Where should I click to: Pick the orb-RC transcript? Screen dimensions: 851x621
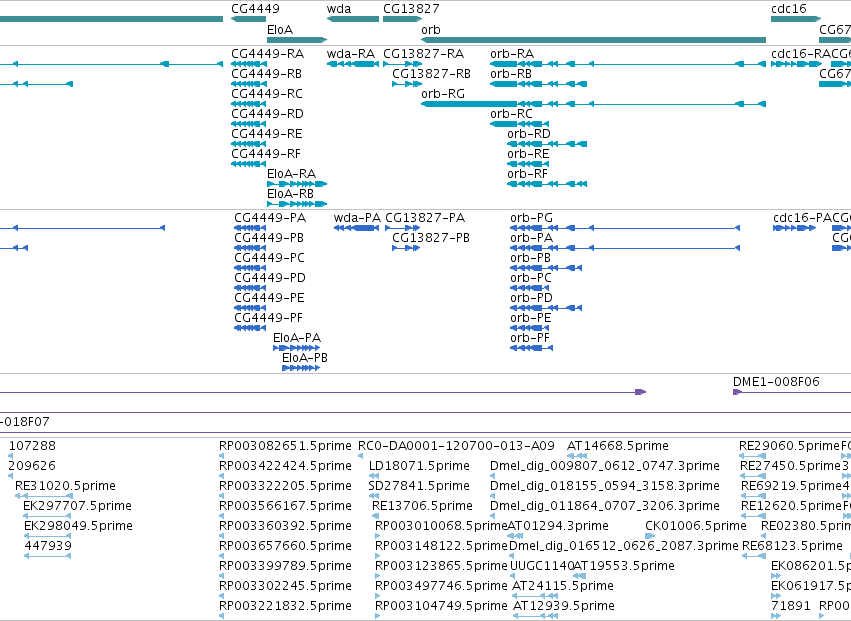click(x=519, y=124)
